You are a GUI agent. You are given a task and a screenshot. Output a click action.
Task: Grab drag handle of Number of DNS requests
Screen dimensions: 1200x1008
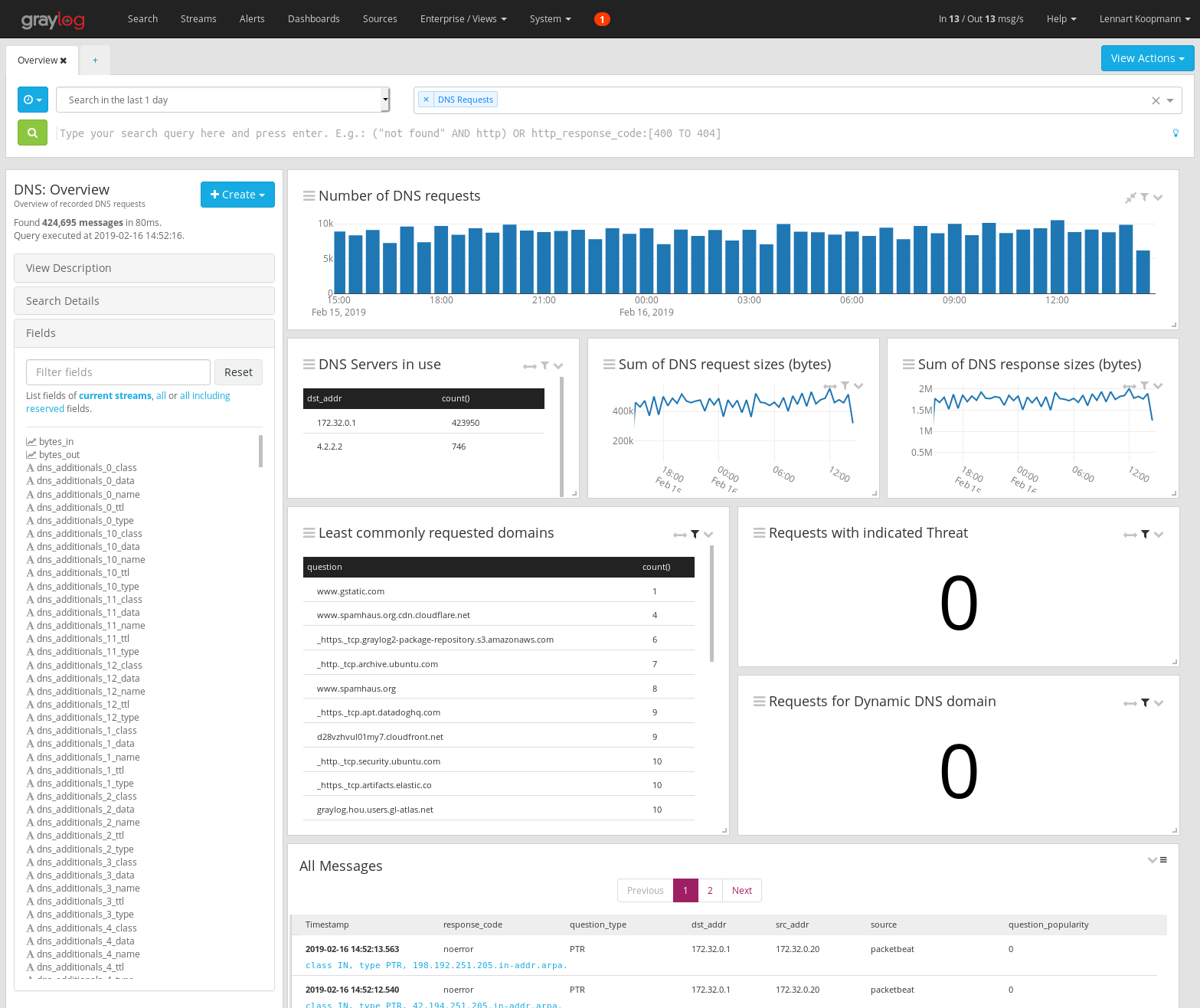[309, 196]
